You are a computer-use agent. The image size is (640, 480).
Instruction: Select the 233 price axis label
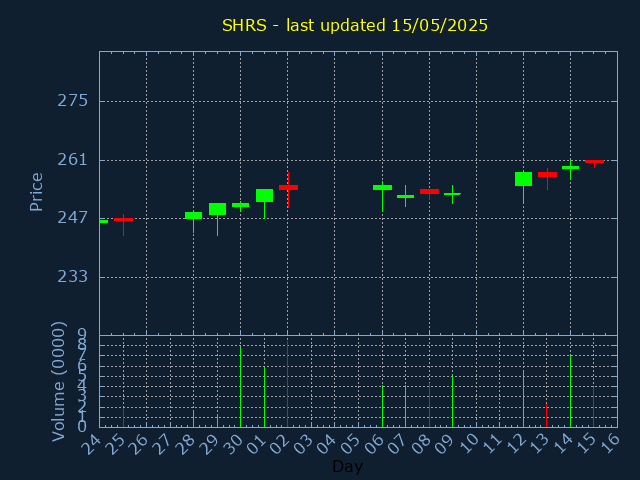pyautogui.click(x=73, y=276)
